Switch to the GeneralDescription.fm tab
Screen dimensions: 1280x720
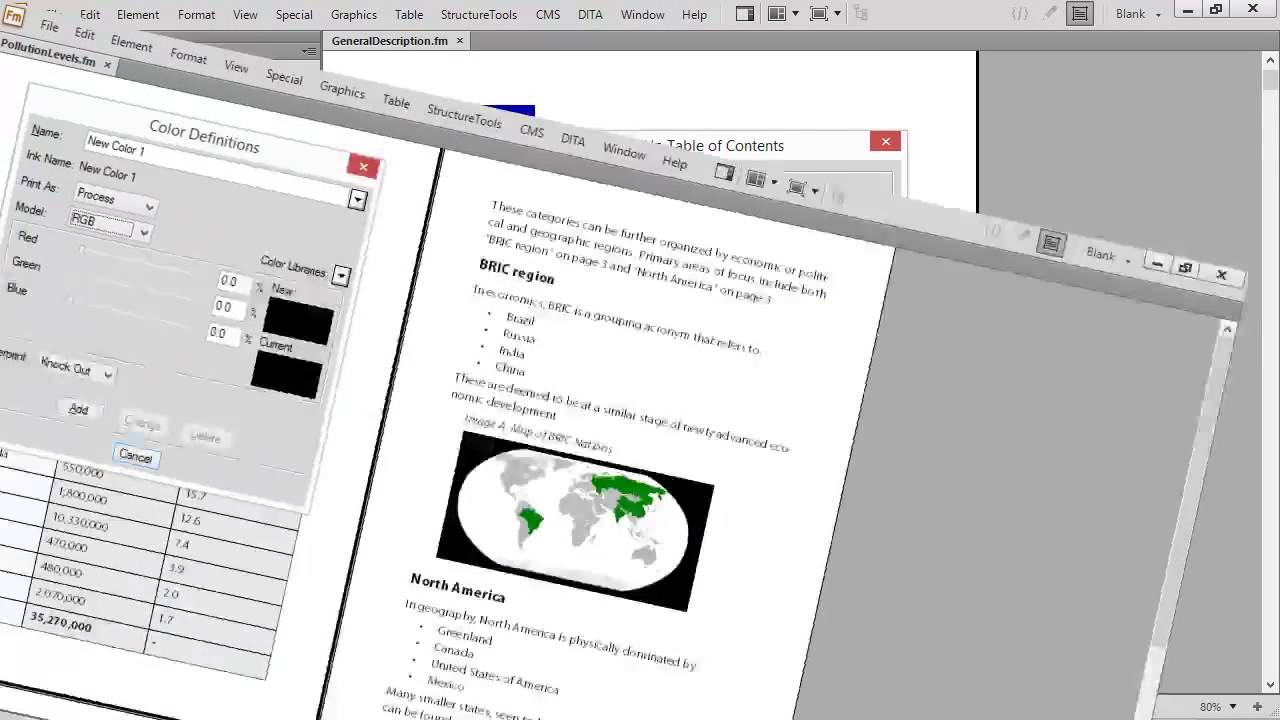coord(389,41)
